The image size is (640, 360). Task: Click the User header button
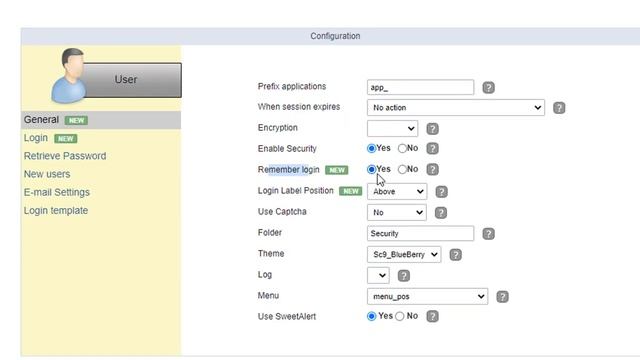(x=133, y=80)
